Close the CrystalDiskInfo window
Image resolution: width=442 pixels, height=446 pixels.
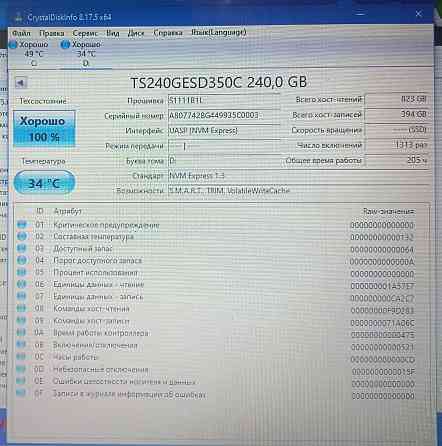click(x=419, y=14)
